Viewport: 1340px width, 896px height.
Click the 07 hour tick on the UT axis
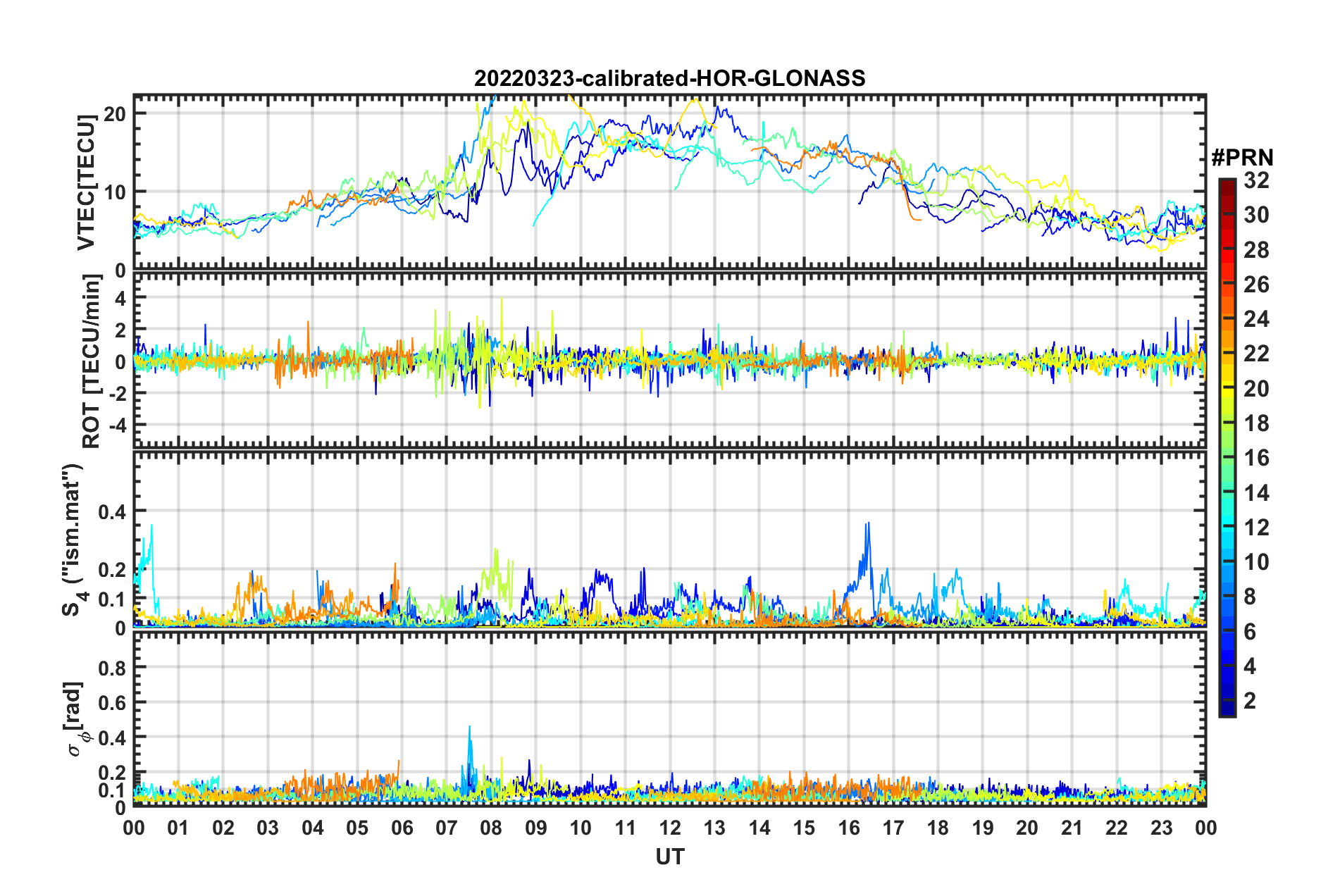coord(447,827)
